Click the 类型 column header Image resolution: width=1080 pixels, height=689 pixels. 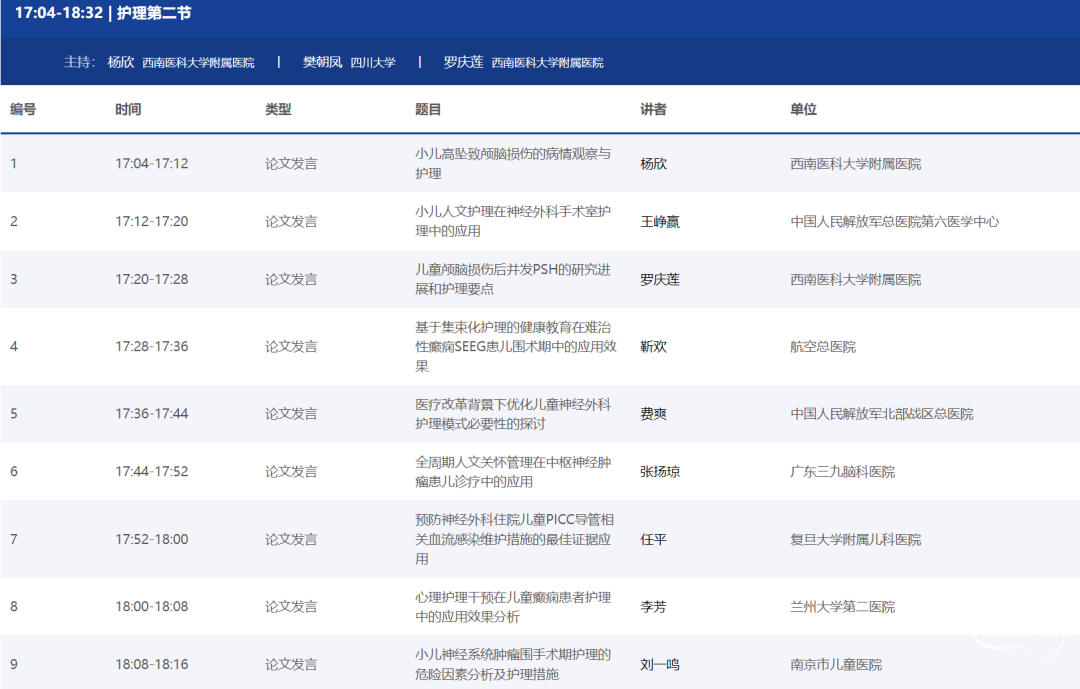point(278,109)
